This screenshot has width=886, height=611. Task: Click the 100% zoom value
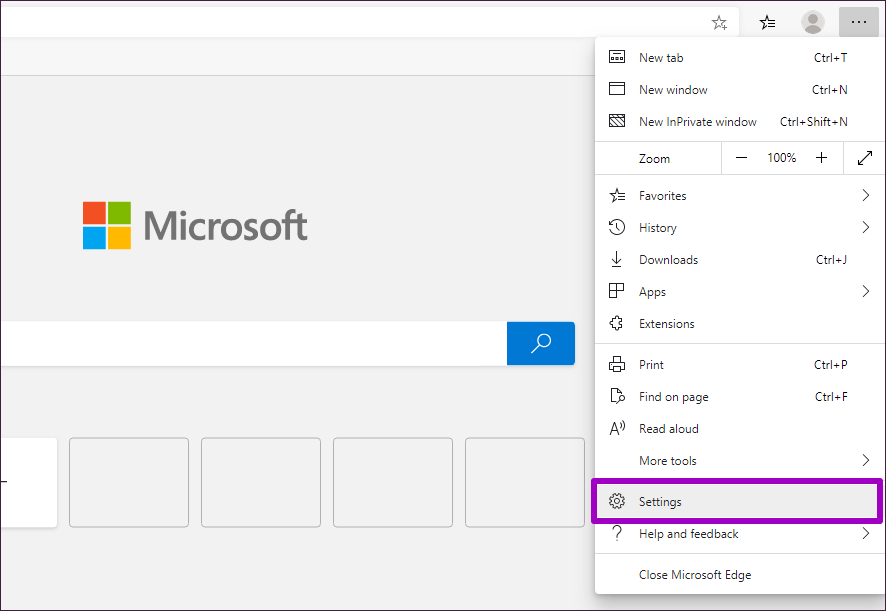tap(781, 158)
